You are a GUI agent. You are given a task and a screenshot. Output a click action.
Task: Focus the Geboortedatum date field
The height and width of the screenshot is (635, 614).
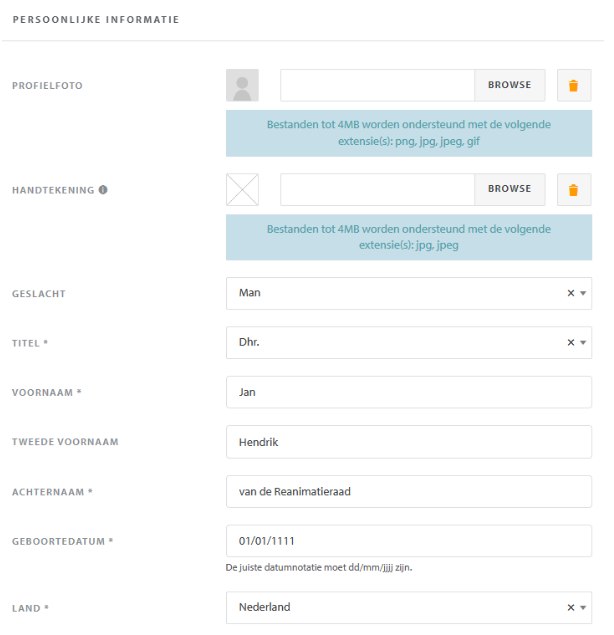click(408, 541)
